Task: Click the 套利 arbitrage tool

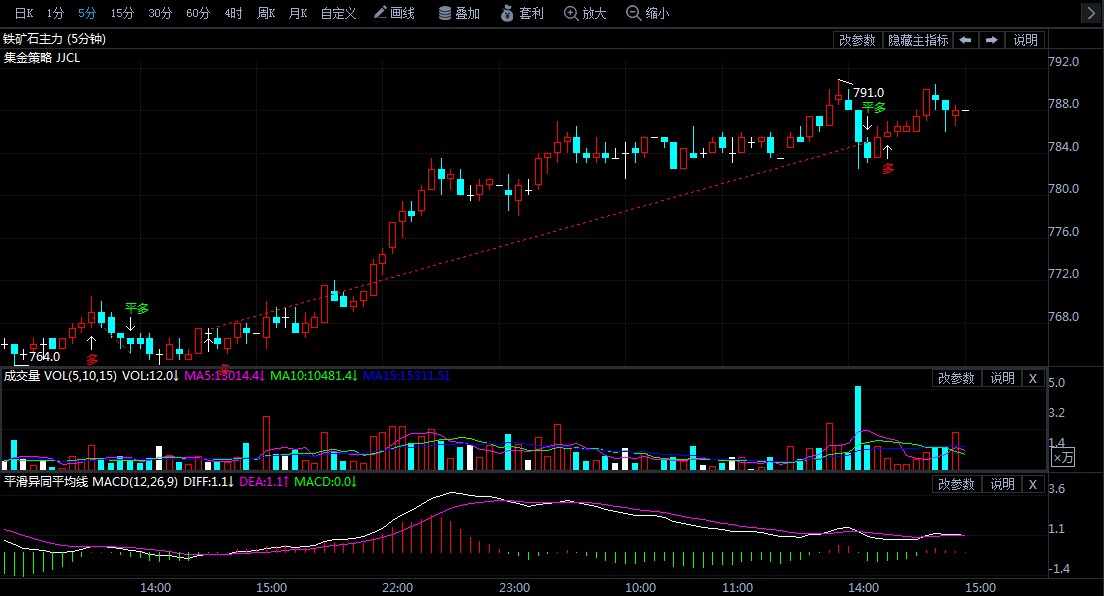Action: (x=521, y=13)
